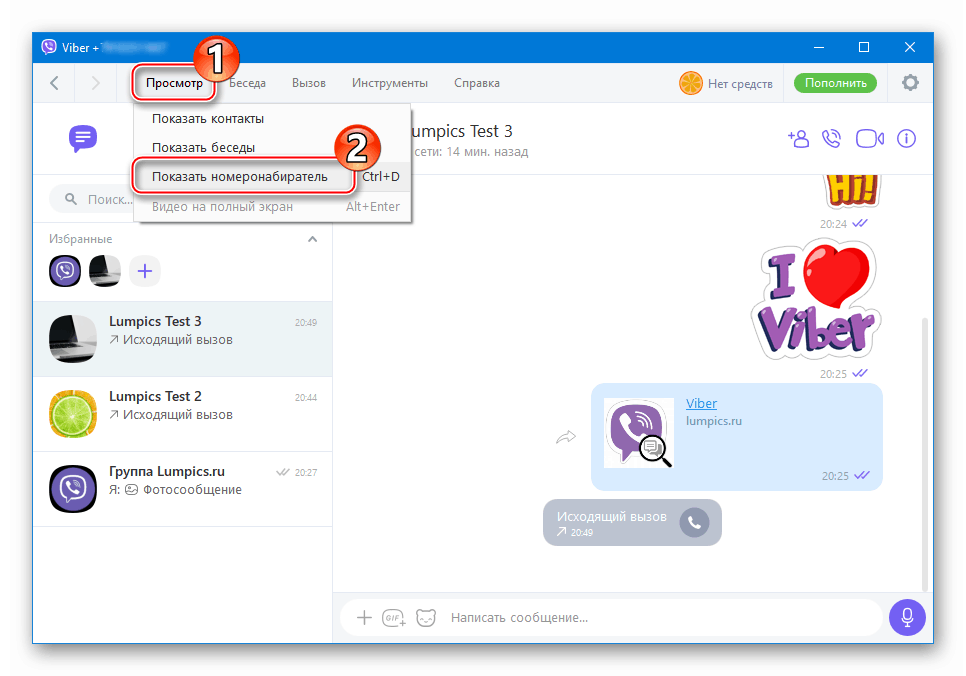Collapse the Избранные section
The height and width of the screenshot is (676, 966).
(312, 239)
